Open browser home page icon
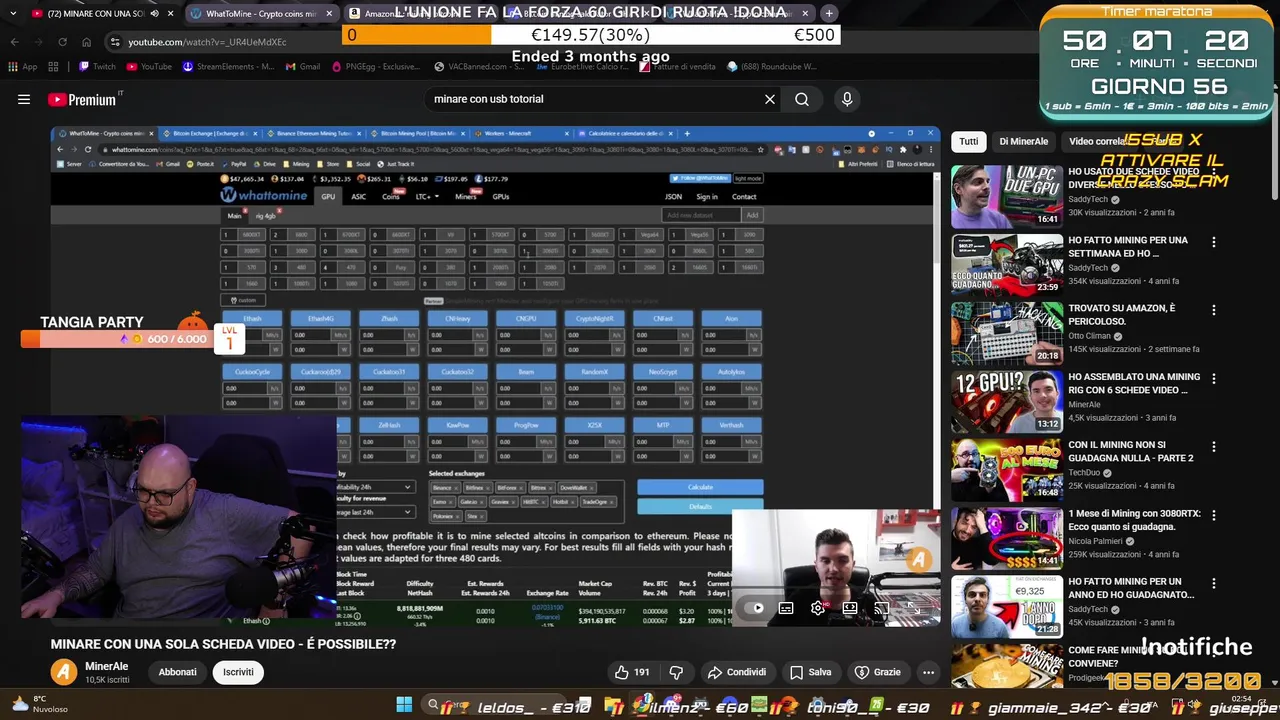The width and height of the screenshot is (1280, 720). pyautogui.click(x=86, y=42)
